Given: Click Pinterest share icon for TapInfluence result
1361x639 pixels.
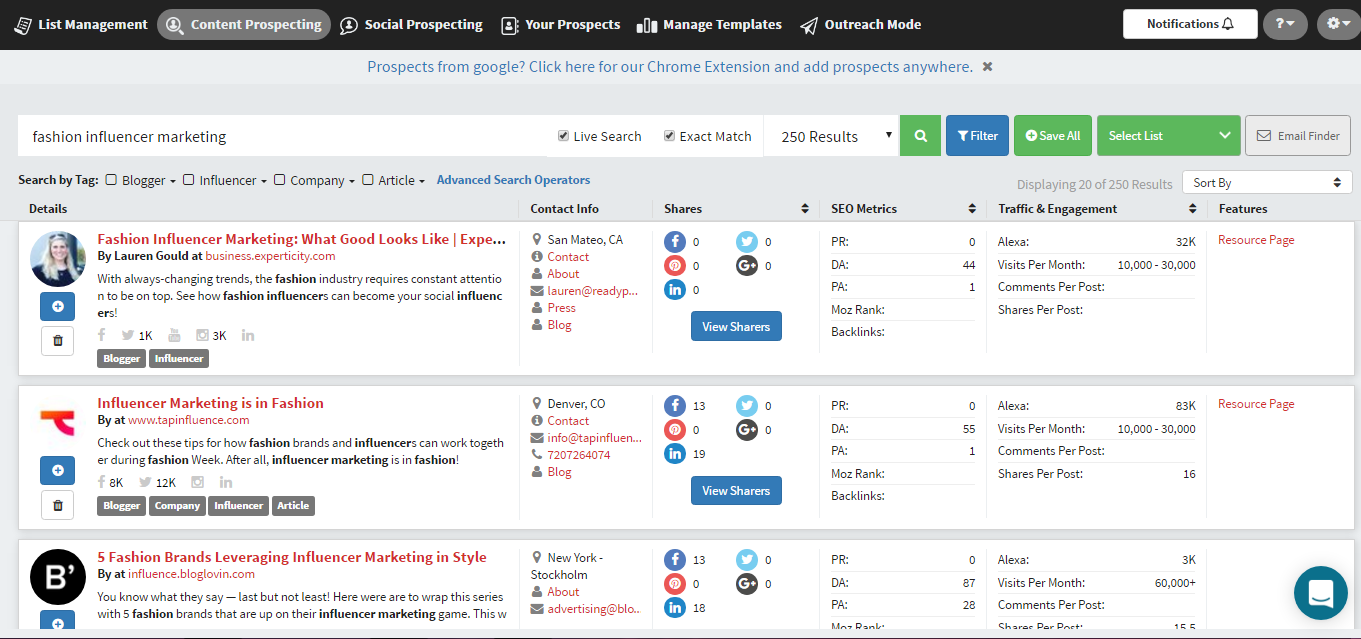Looking at the screenshot, I should point(675,430).
